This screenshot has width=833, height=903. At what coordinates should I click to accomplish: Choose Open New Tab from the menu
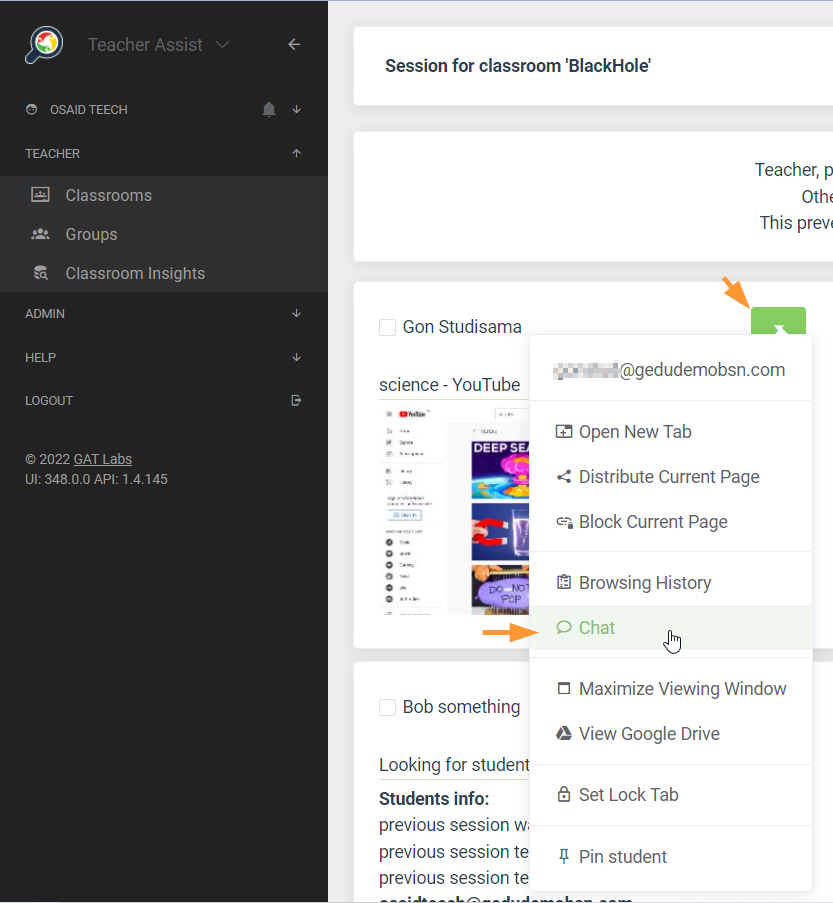click(x=670, y=431)
